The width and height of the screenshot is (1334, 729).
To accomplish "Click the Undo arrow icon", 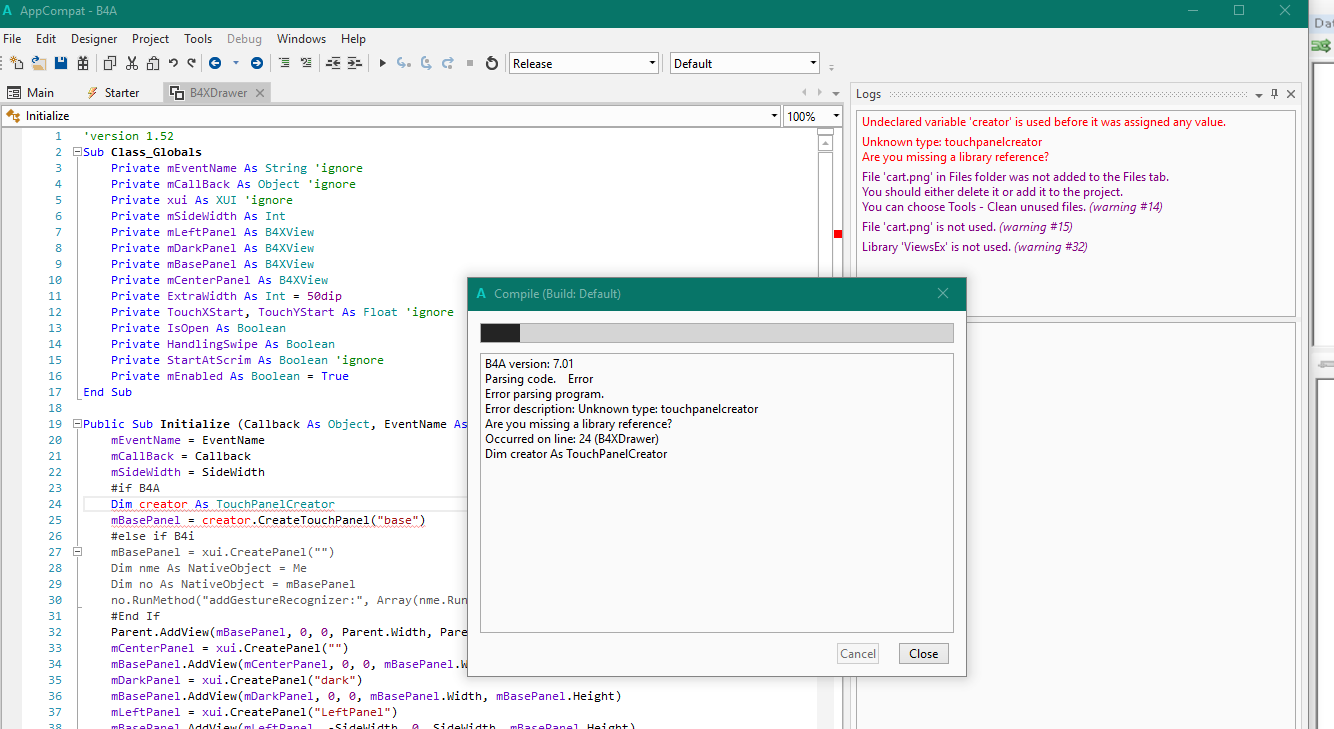I will [x=174, y=63].
